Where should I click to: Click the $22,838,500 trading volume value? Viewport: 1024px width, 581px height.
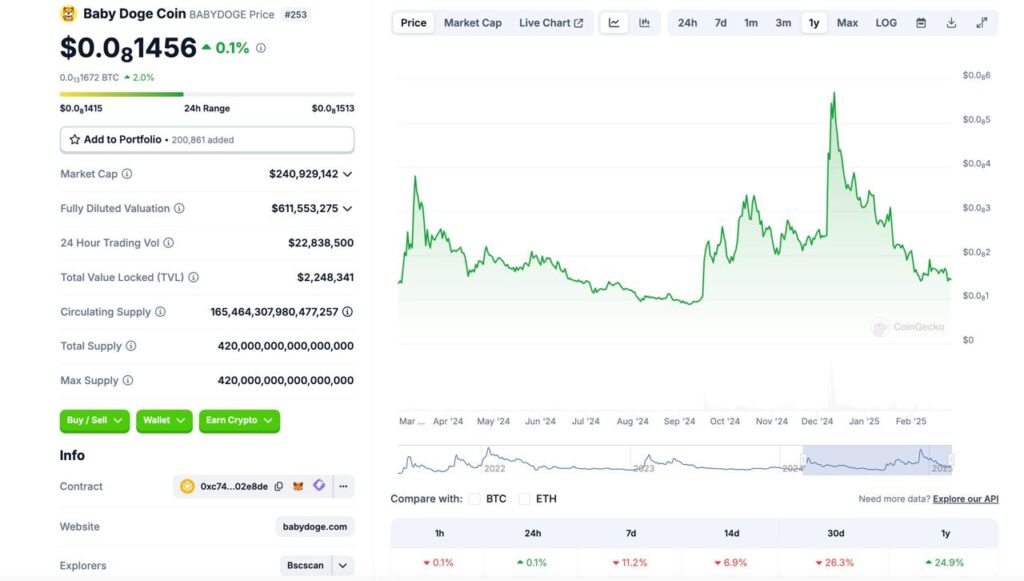click(321, 243)
